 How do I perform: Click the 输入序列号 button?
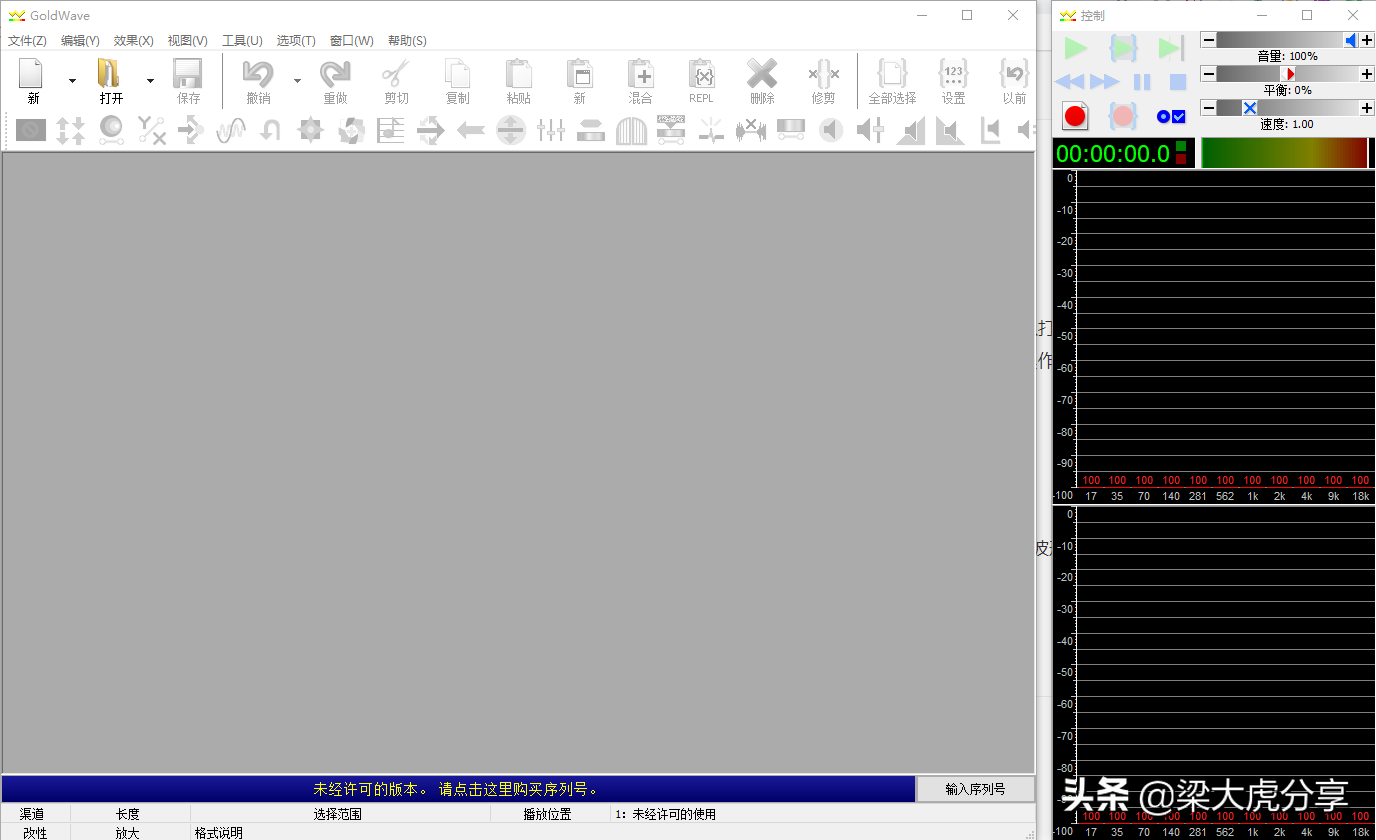point(976,789)
